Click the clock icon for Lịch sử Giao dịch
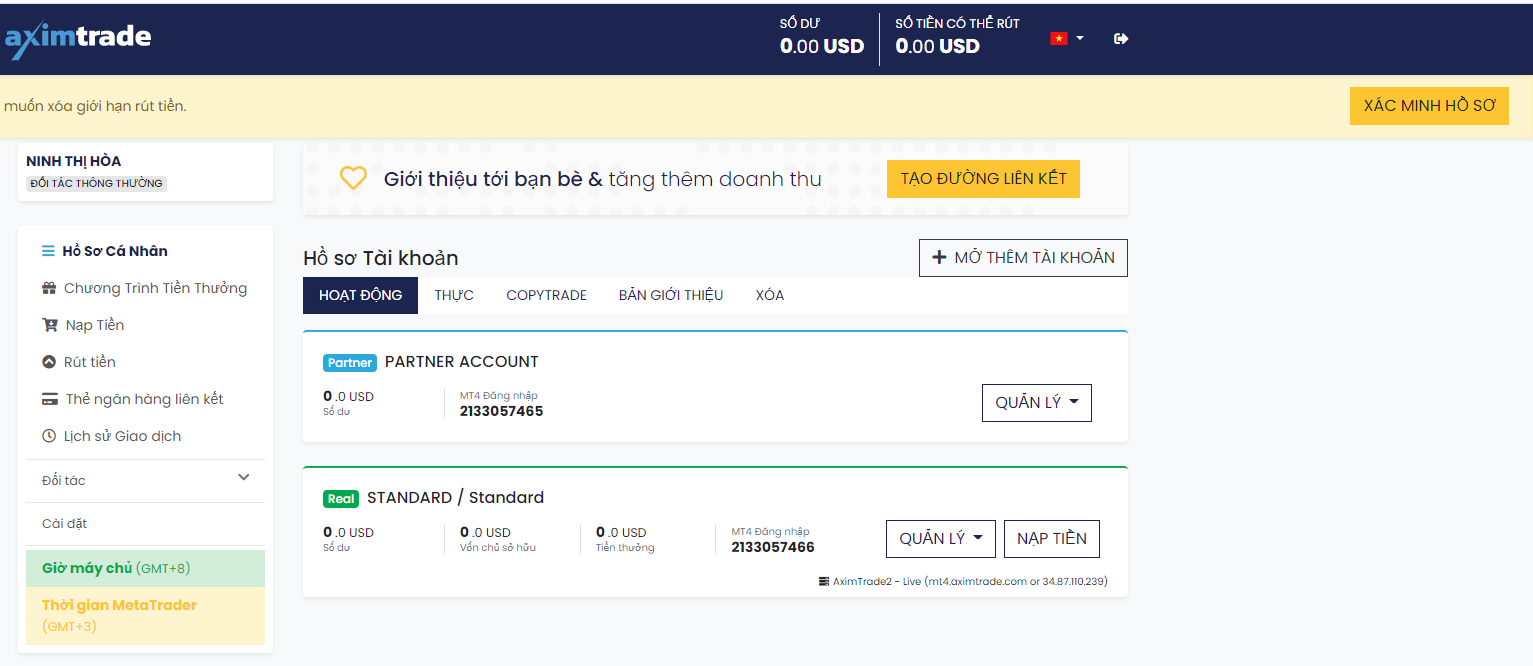Viewport: 1533px width, 666px height. 49,436
